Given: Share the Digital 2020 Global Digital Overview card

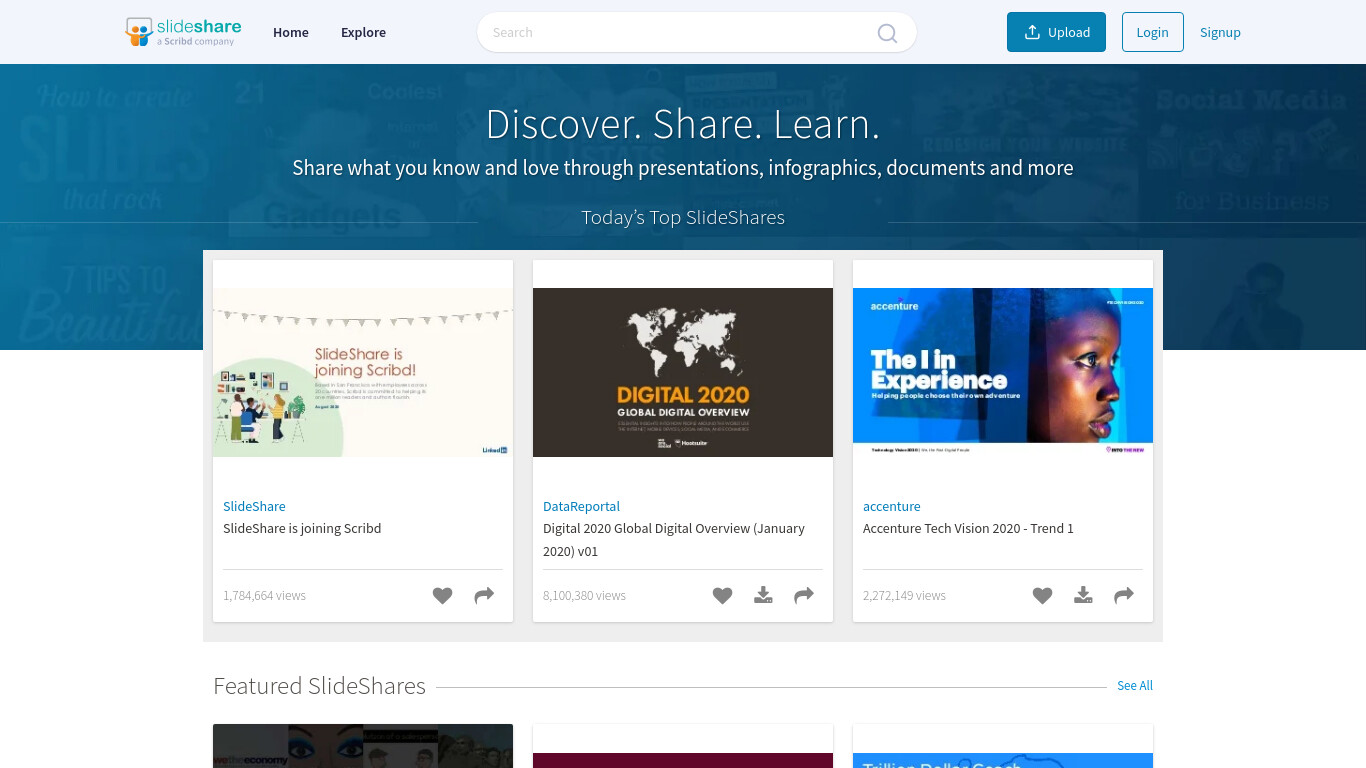Looking at the screenshot, I should point(804,596).
